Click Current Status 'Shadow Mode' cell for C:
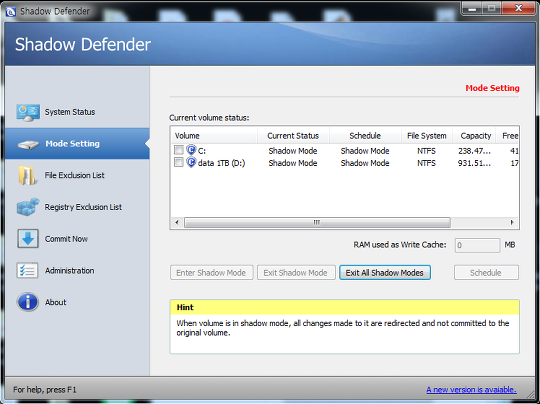Viewport: 540px width, 404px height. (293, 151)
